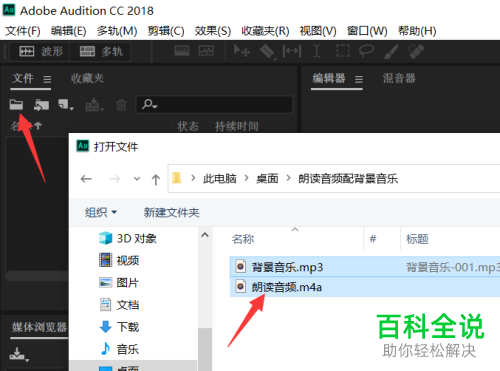Select 视频 in the navigation pane
Viewport: 500px width, 371px height.
pos(119,260)
